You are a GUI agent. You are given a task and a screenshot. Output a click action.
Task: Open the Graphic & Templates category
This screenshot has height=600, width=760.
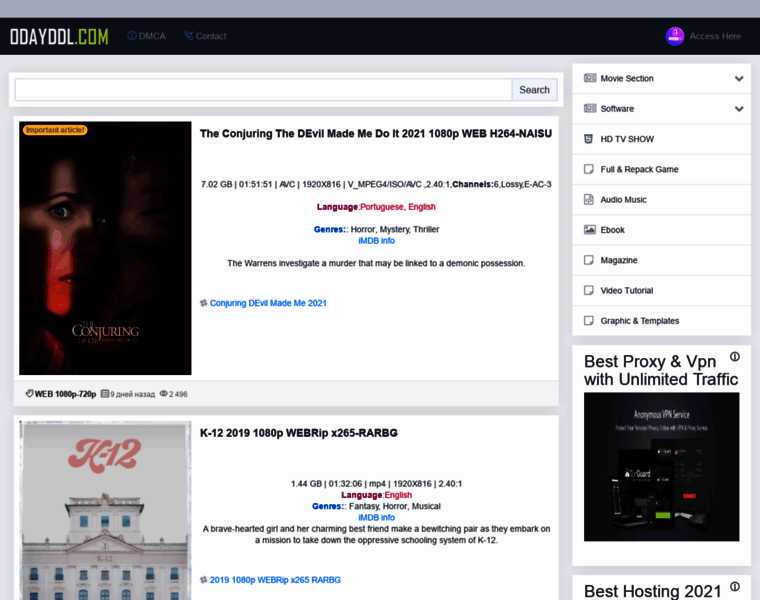pyautogui.click(x=662, y=321)
